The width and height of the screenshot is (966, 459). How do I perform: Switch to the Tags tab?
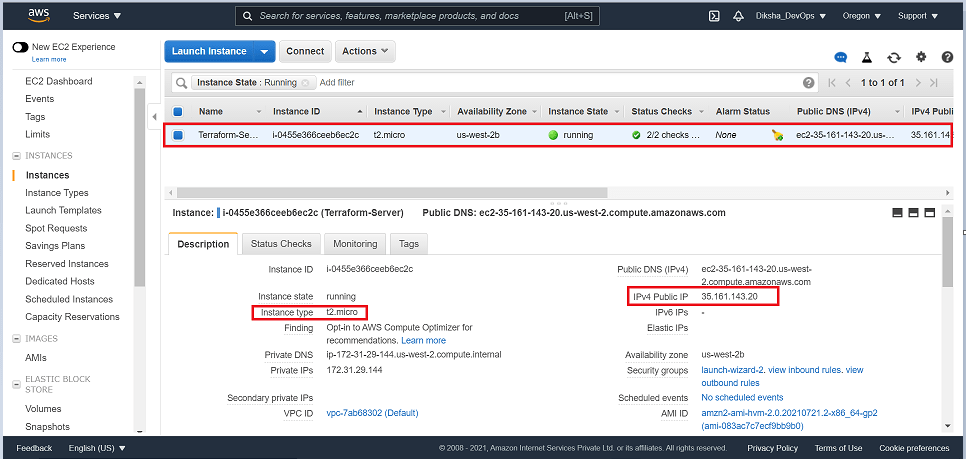coord(409,244)
